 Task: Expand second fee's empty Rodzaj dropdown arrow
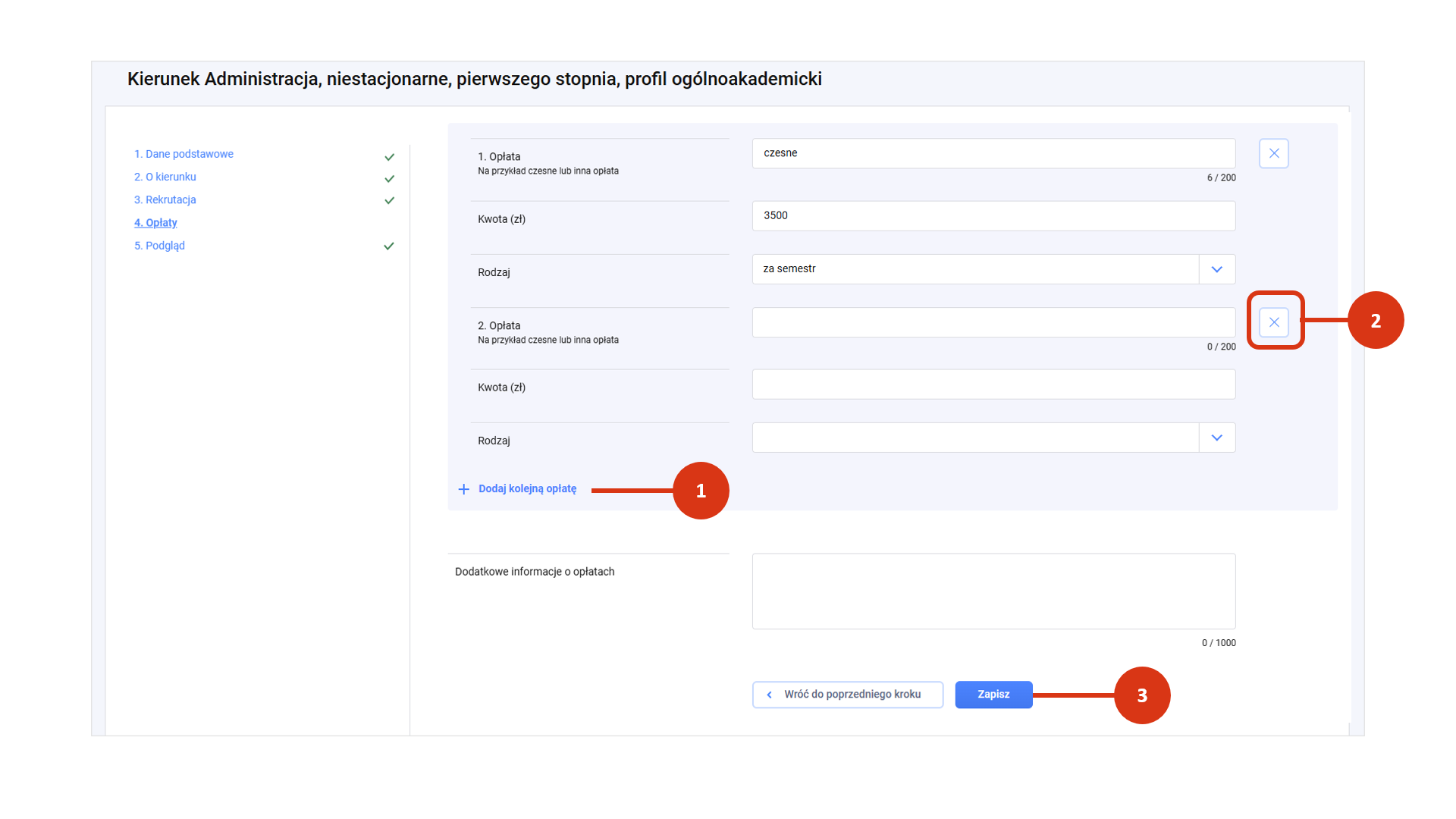[x=1216, y=438]
